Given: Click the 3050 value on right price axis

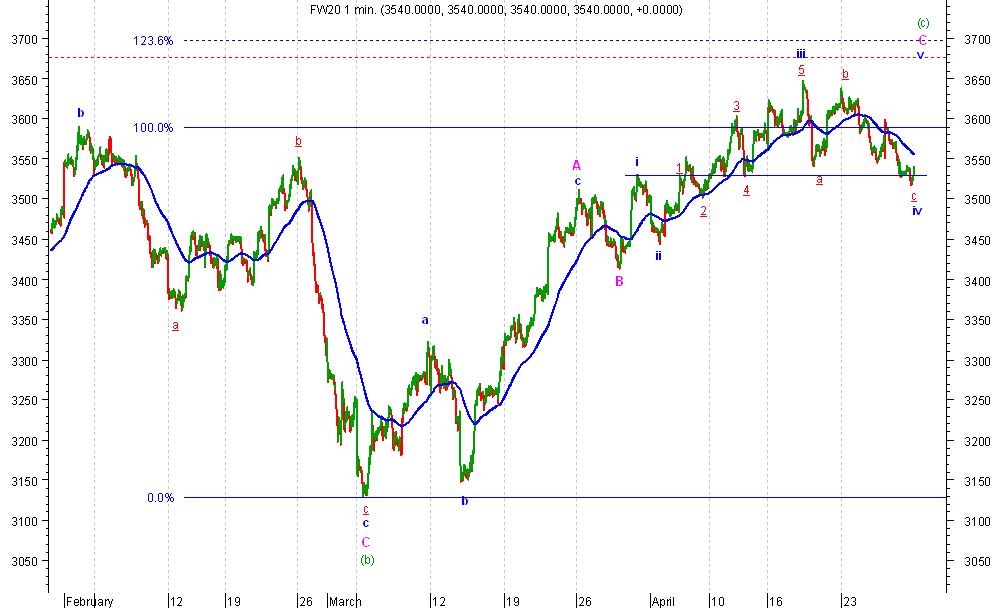Looking at the screenshot, I should [x=977, y=561].
